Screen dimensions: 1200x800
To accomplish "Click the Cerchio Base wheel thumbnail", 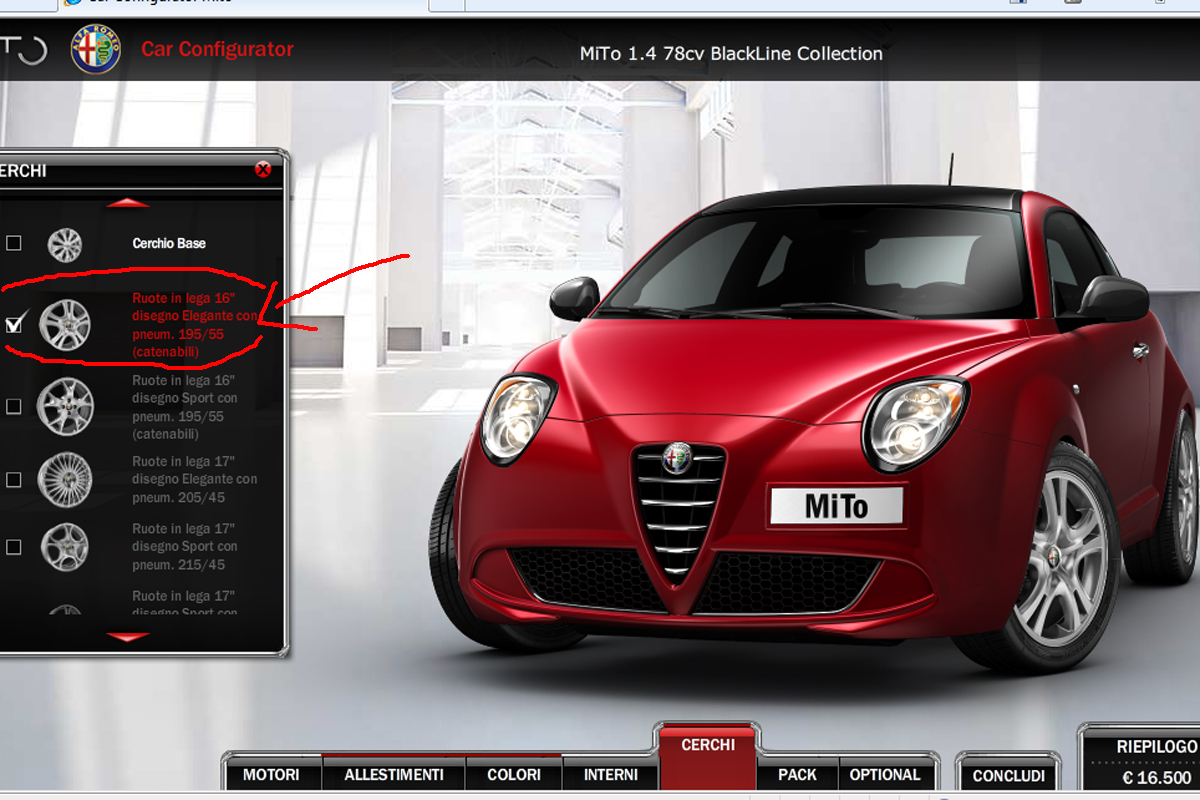I will coord(65,244).
